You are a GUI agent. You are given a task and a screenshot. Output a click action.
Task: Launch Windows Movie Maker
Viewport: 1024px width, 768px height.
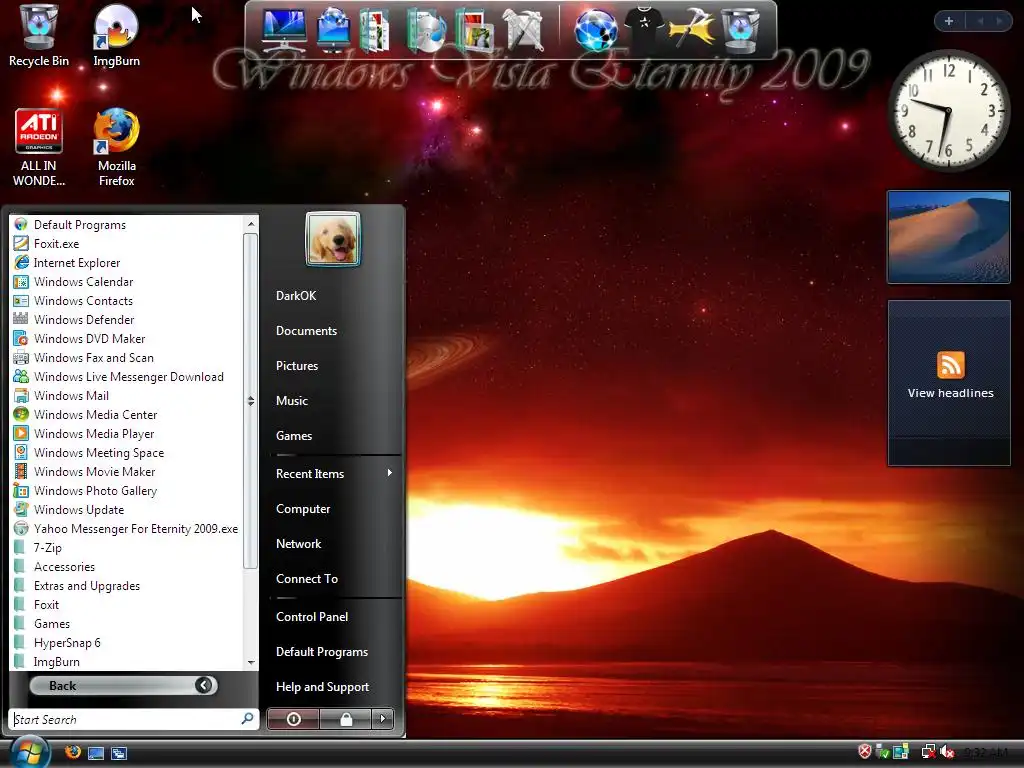127,471
